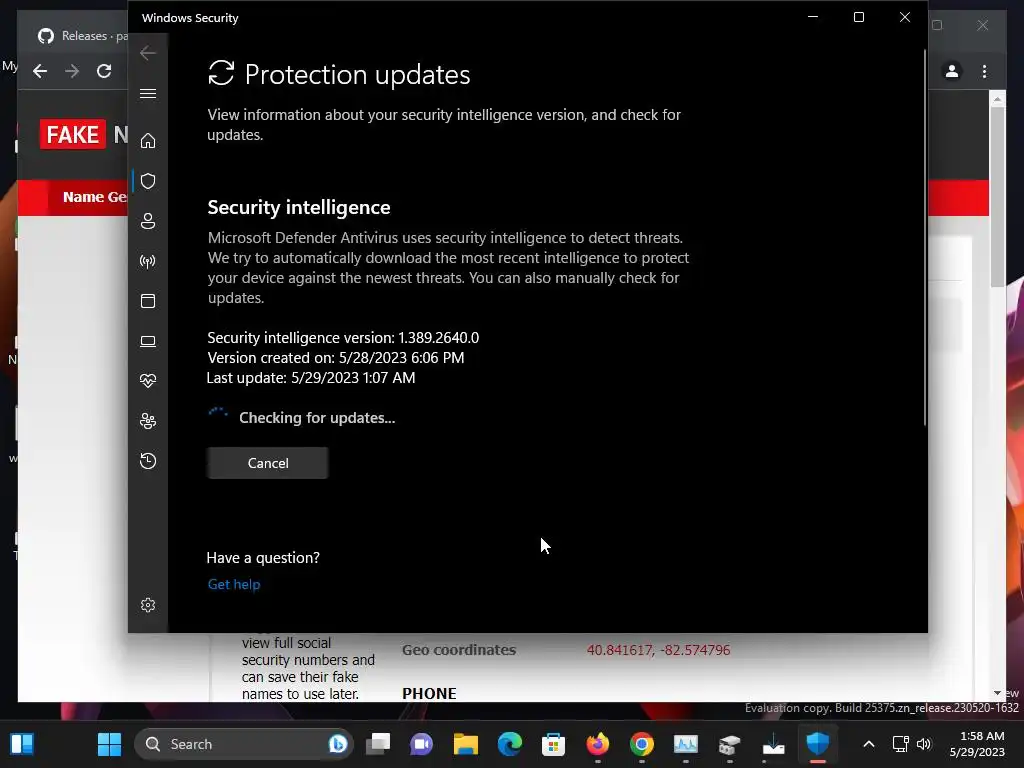Reload the browser page
1024x768 pixels.
click(104, 71)
